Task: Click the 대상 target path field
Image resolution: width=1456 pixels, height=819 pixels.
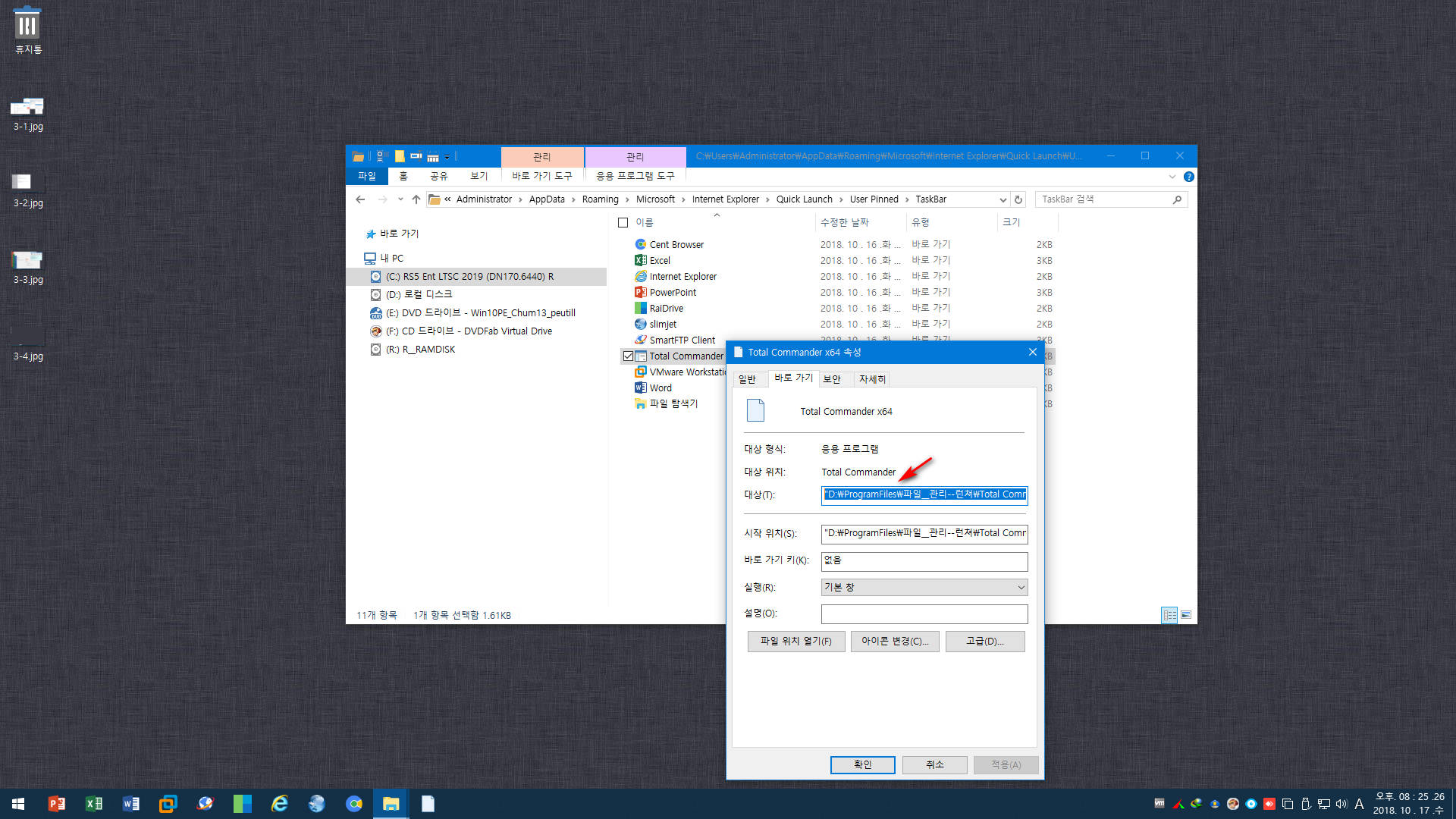Action: click(924, 495)
